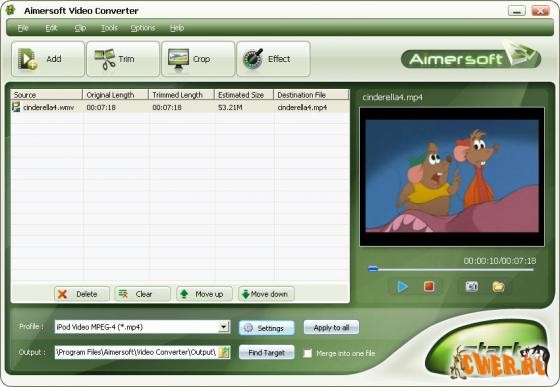Screen dimensions: 560x387
Task: Open the Options menu
Action: (143, 28)
